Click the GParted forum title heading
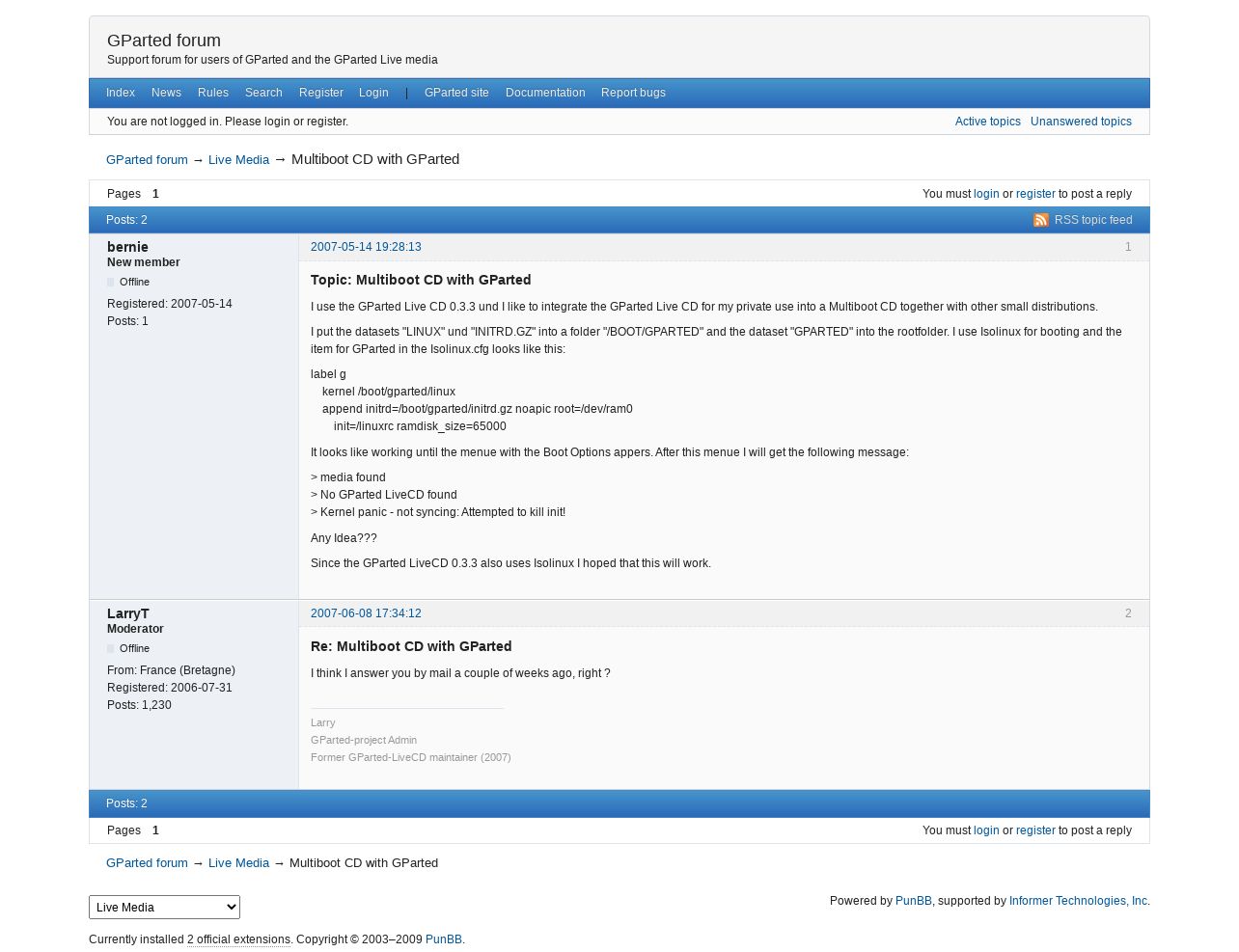This screenshot has width=1239, height=952. 164,41
